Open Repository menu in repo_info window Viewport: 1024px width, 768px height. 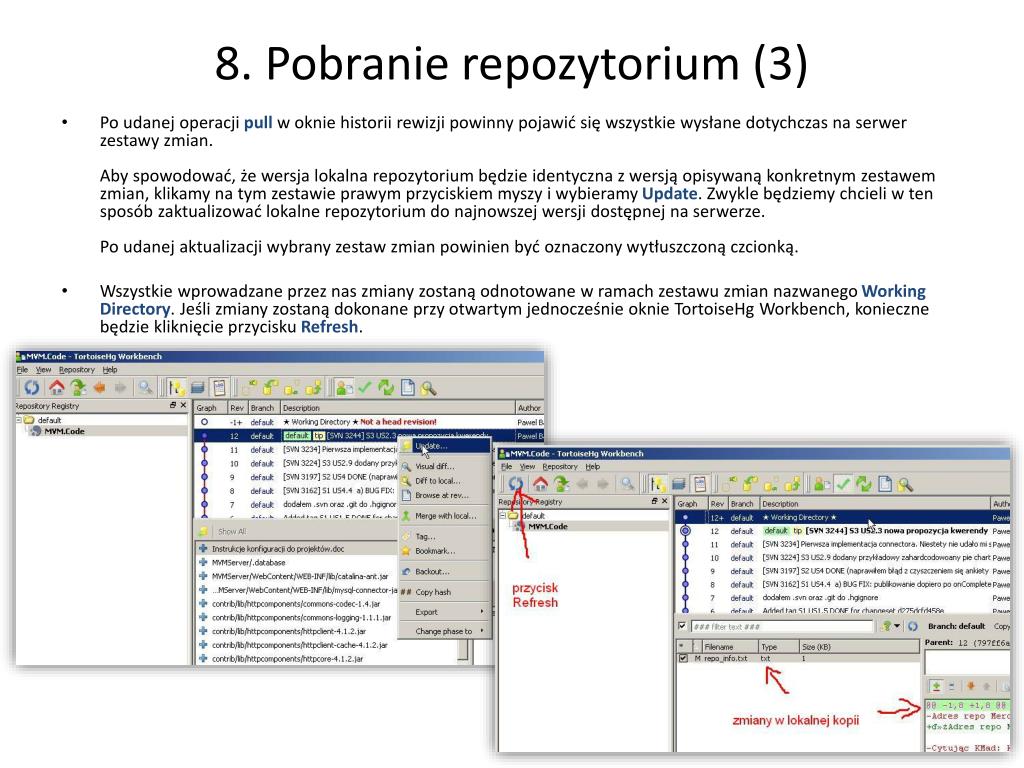point(560,466)
